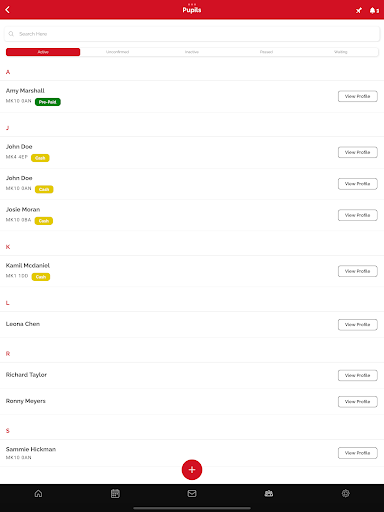The width and height of the screenshot is (384, 512).
Task: Open the messages envelope icon
Action: tap(192, 493)
